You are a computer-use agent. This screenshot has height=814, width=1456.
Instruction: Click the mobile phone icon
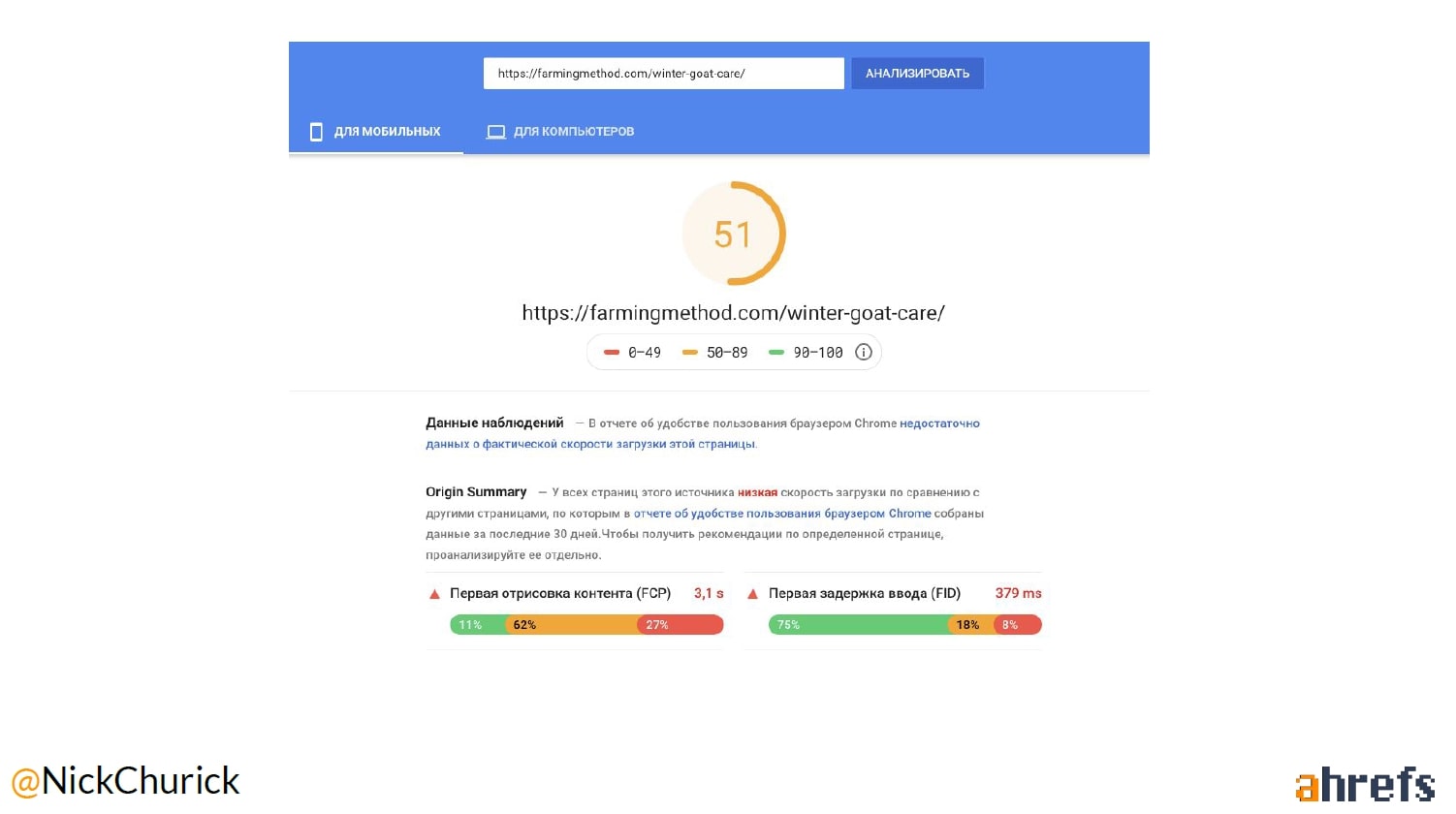pyautogui.click(x=316, y=132)
